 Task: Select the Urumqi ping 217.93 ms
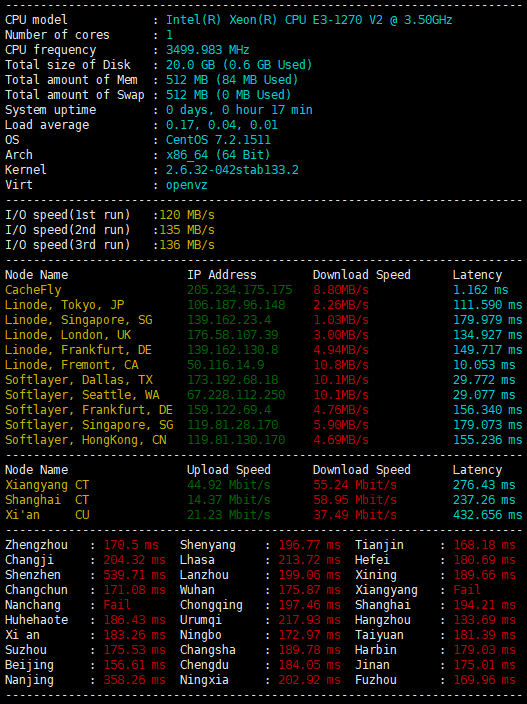(309, 620)
